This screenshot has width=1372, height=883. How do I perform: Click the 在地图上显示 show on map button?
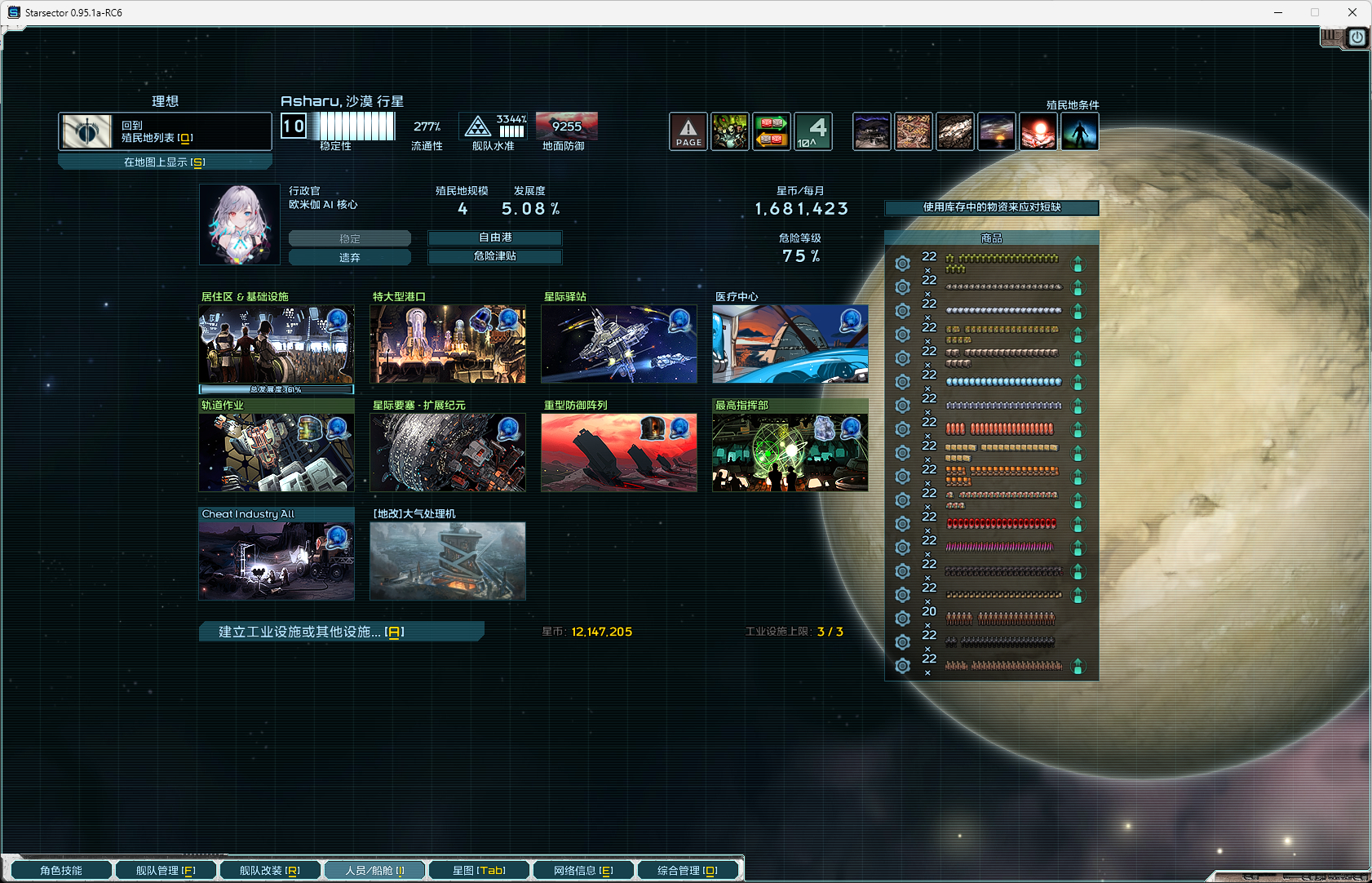165,162
